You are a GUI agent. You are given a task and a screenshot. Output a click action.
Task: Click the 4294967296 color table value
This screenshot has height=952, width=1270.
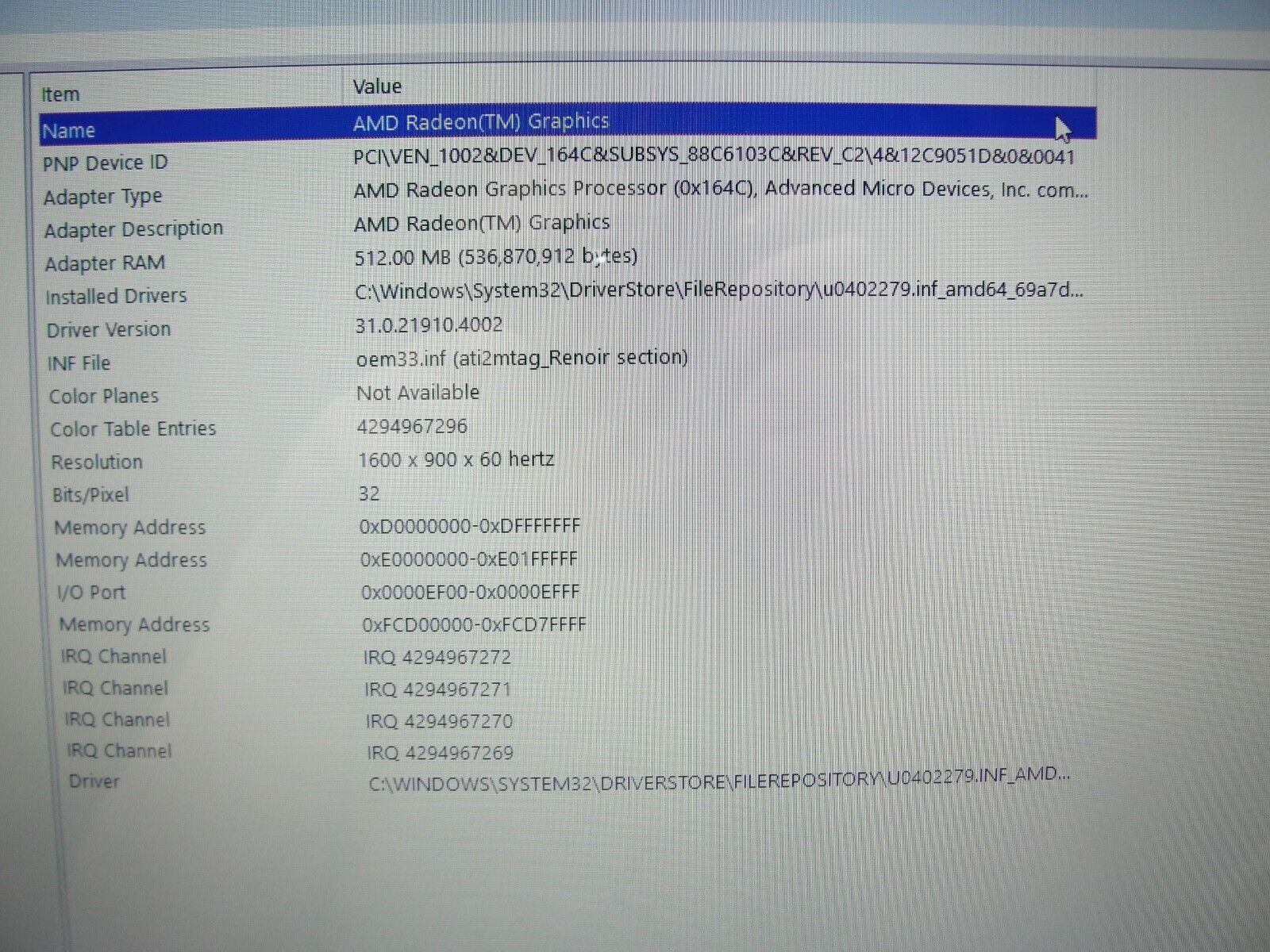pos(412,427)
